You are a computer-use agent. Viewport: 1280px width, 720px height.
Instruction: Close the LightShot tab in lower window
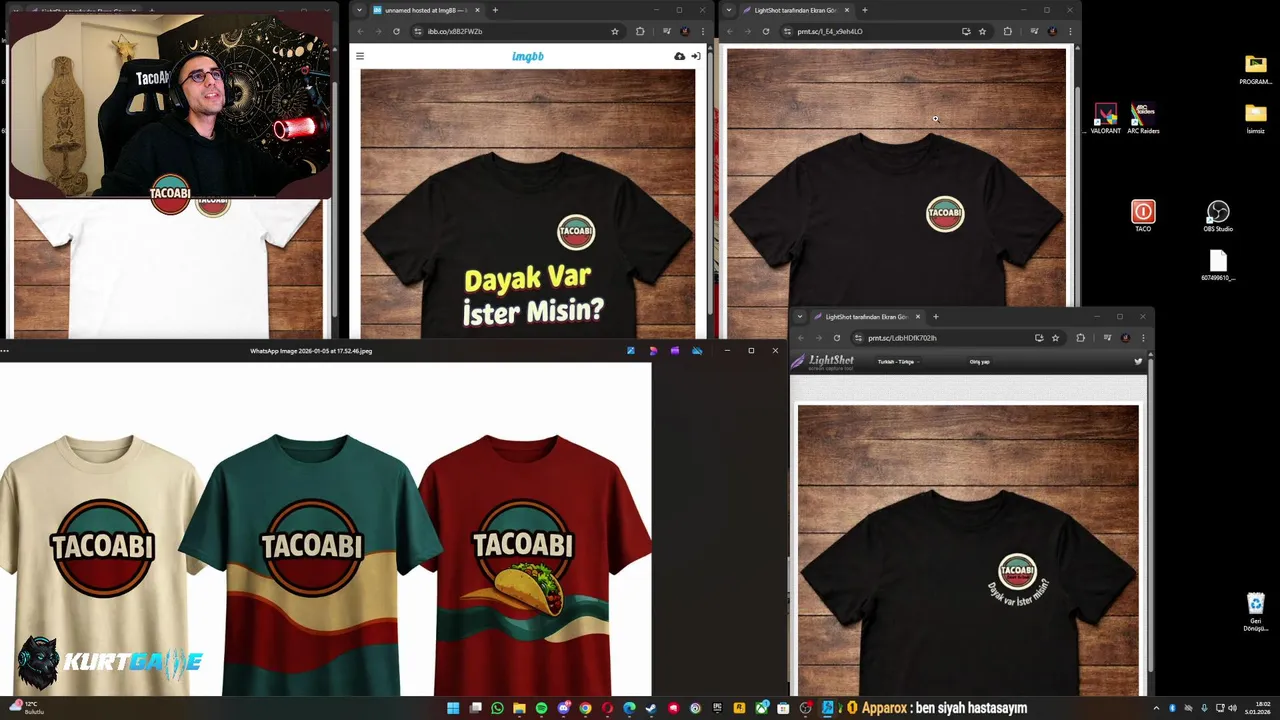pos(917,317)
